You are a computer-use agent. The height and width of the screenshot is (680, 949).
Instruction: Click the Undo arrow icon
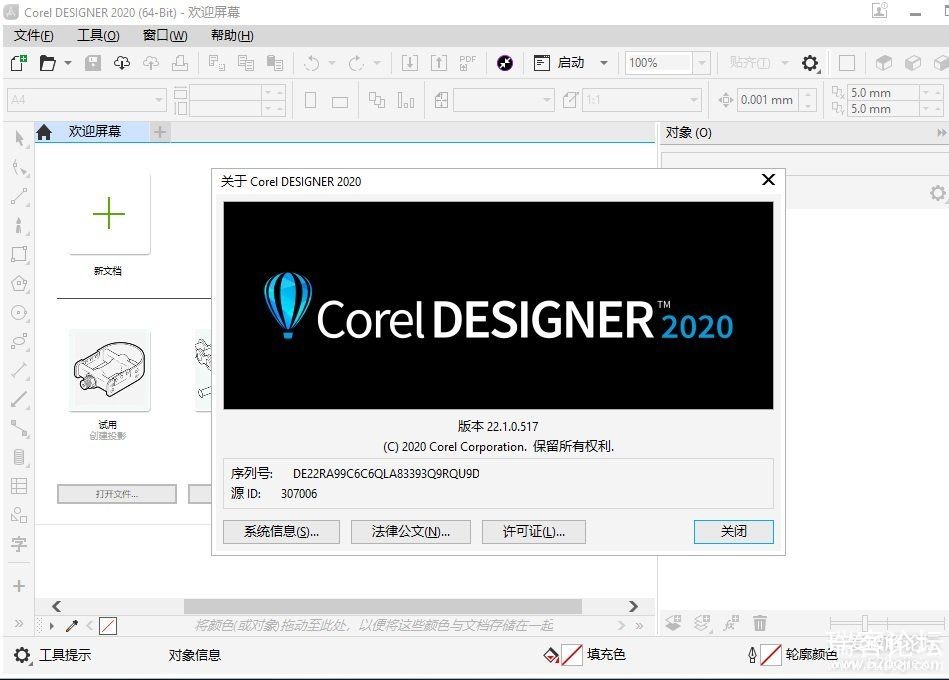[x=312, y=63]
